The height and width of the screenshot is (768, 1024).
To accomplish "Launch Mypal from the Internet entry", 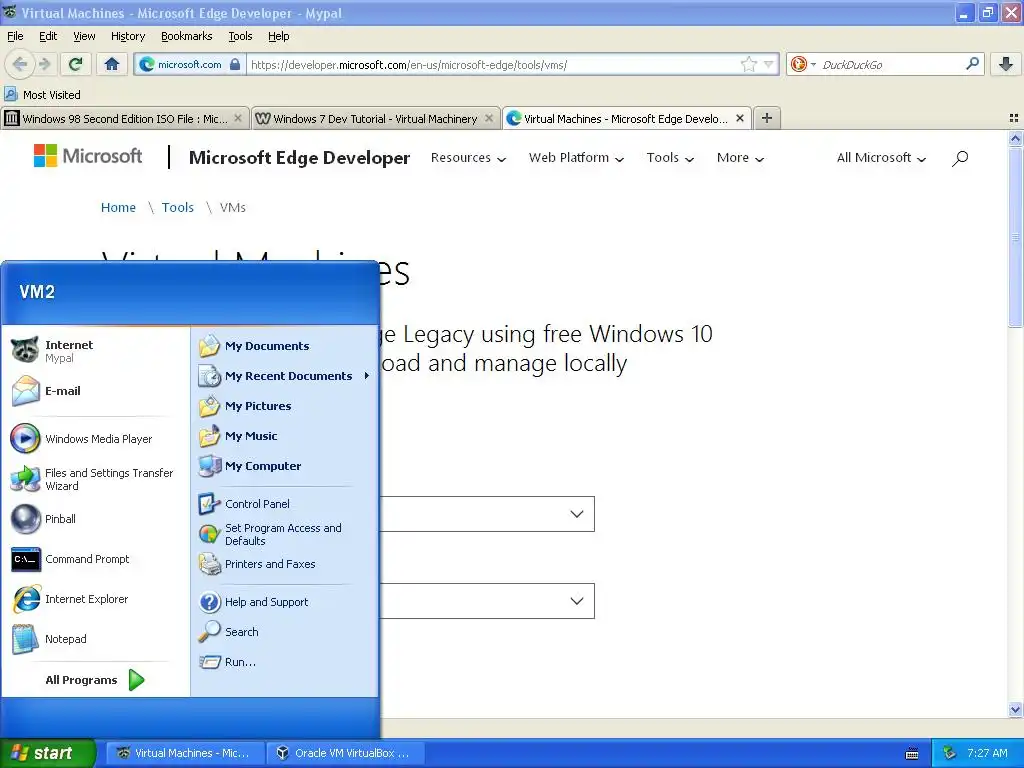I will (95, 351).
